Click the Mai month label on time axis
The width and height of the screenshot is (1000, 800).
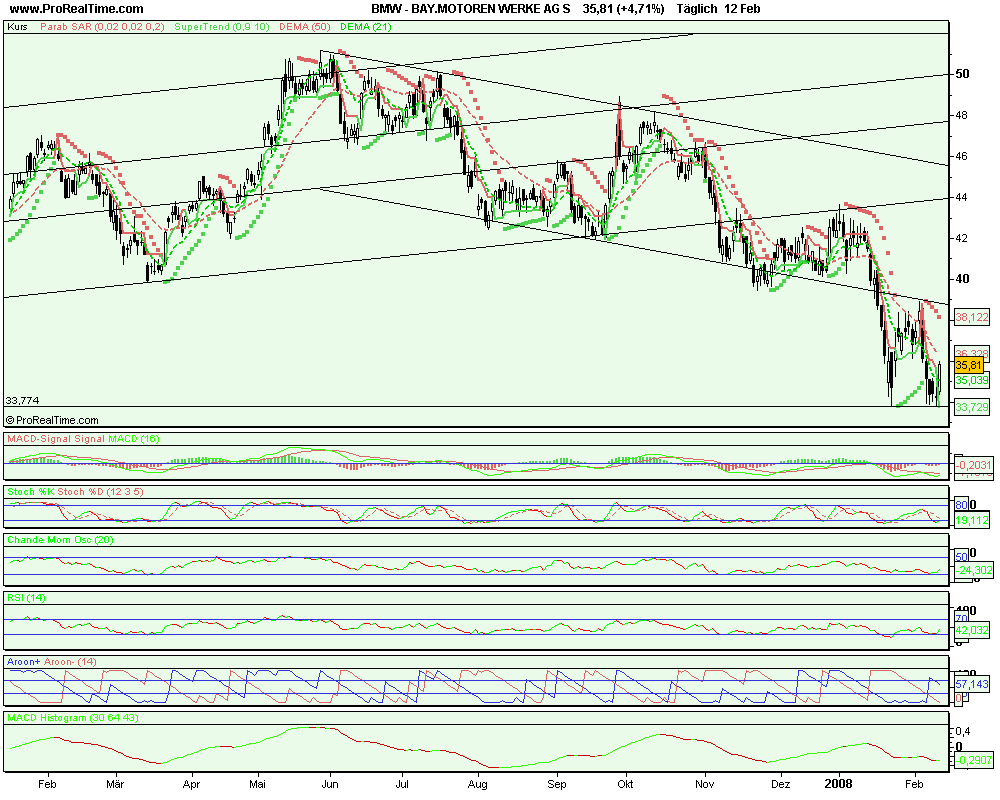(x=257, y=784)
